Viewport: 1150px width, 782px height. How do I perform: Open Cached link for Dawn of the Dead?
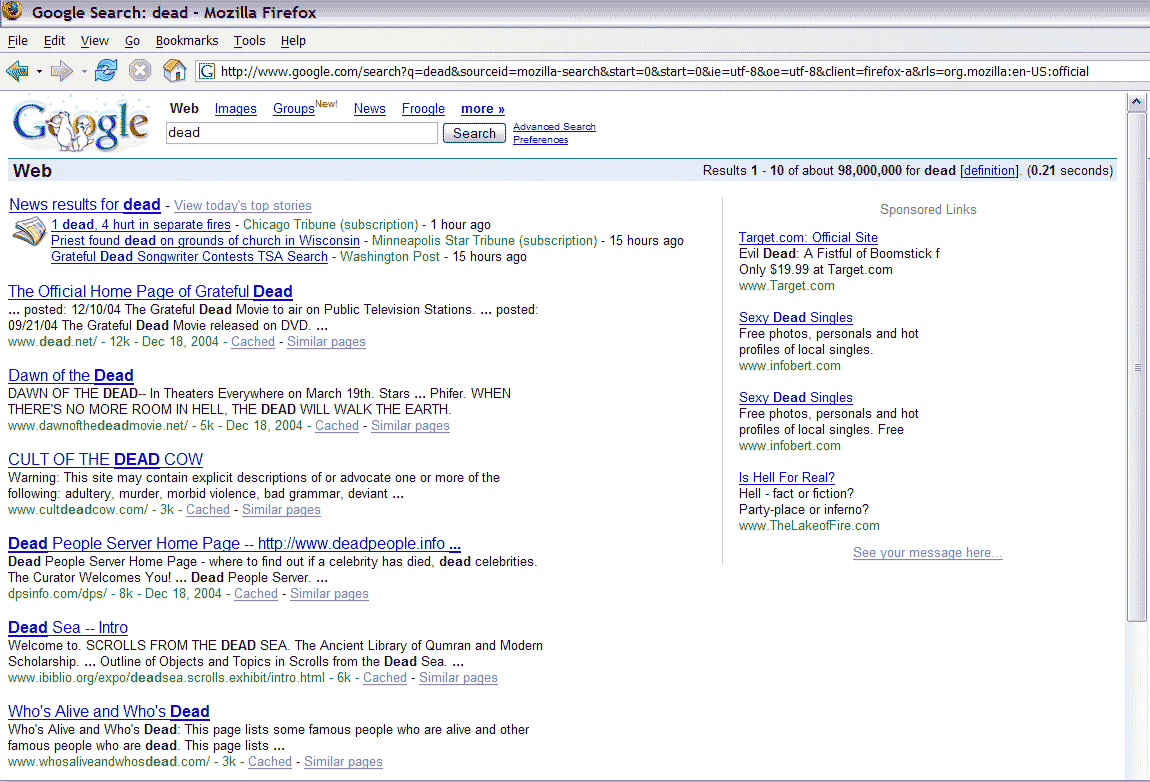[x=336, y=426]
